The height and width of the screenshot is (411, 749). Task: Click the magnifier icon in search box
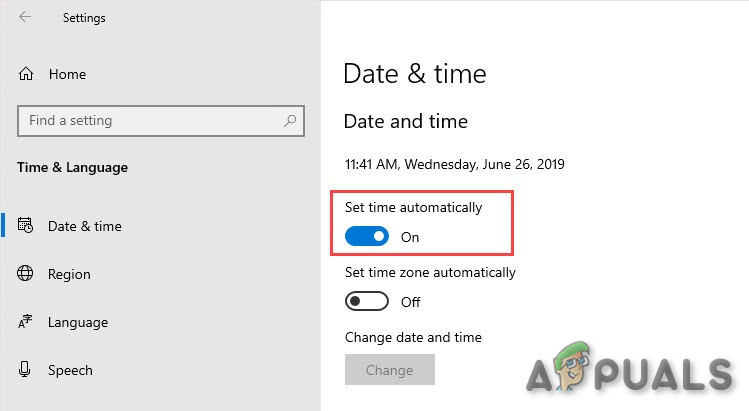[x=290, y=121]
